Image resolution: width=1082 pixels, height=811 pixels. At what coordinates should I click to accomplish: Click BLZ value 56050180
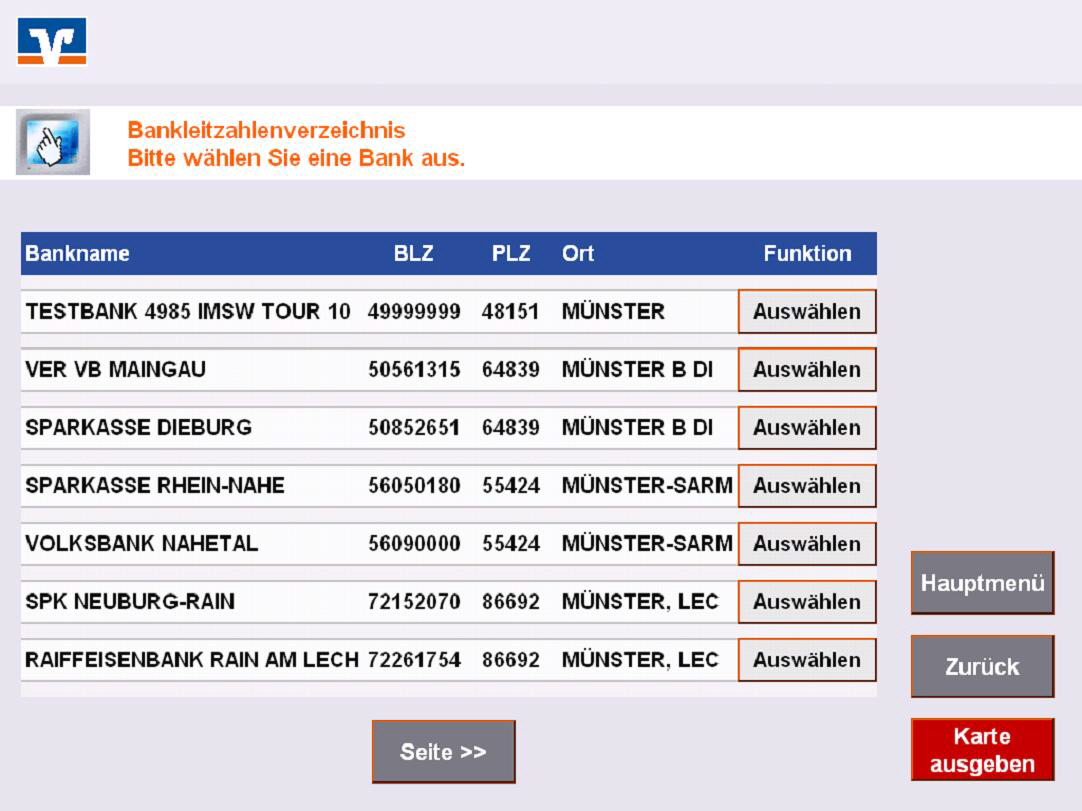(x=414, y=485)
